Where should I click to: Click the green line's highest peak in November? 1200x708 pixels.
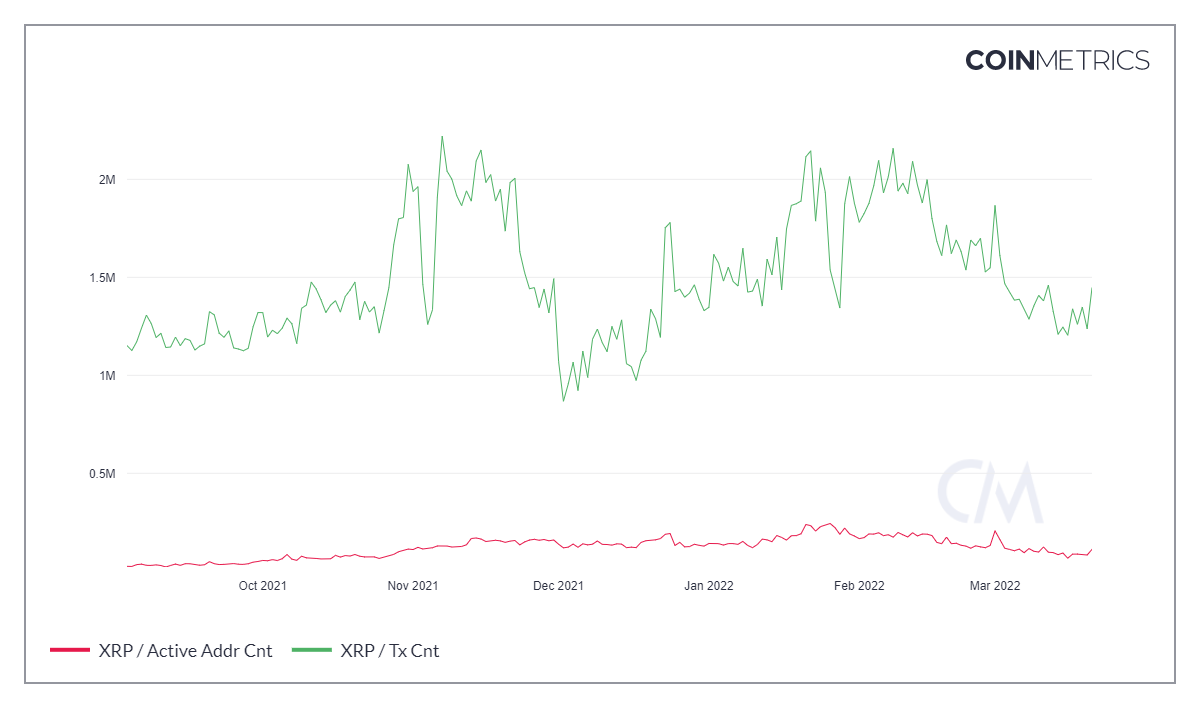tap(442, 137)
